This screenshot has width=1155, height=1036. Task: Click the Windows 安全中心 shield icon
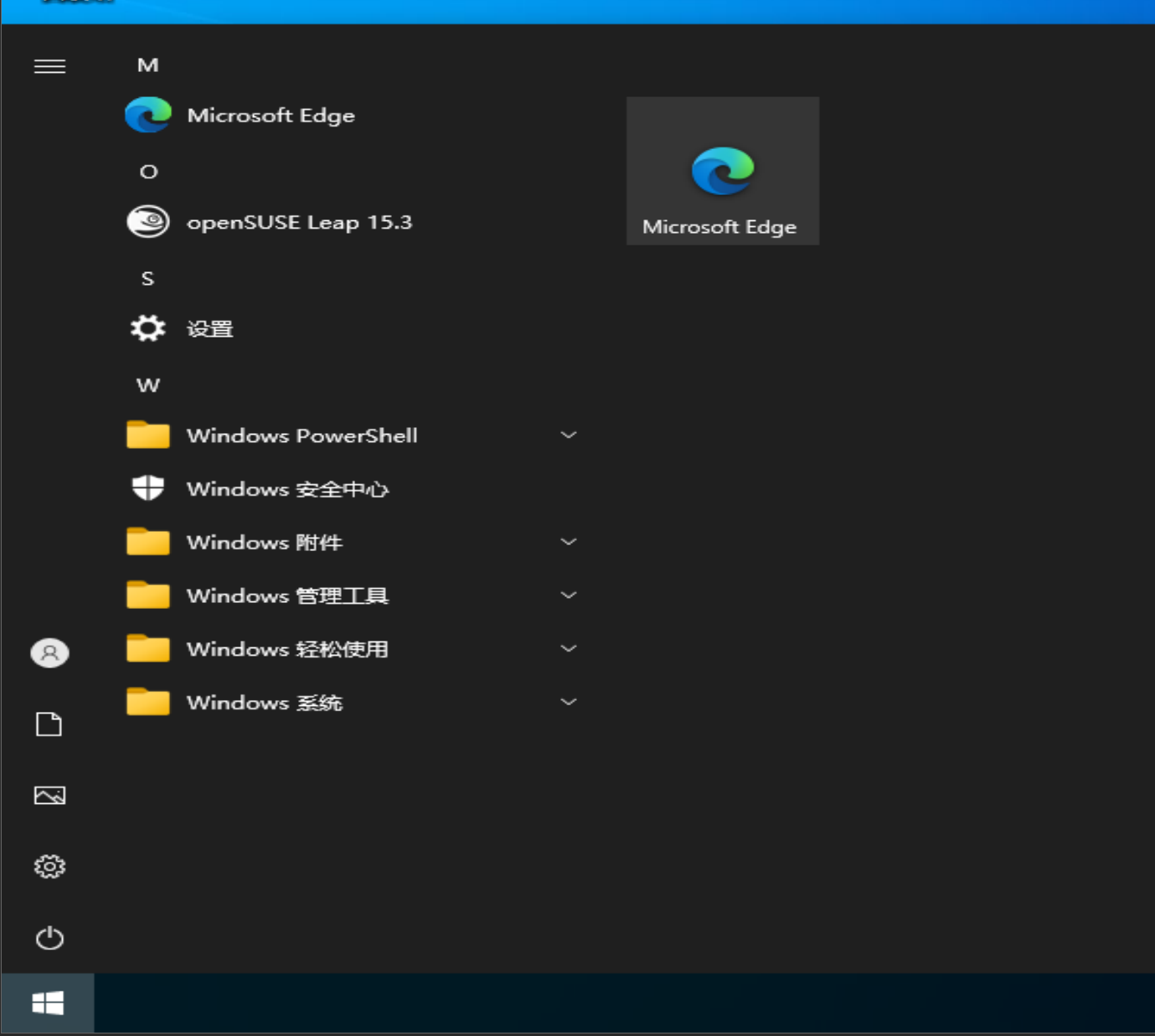(148, 488)
